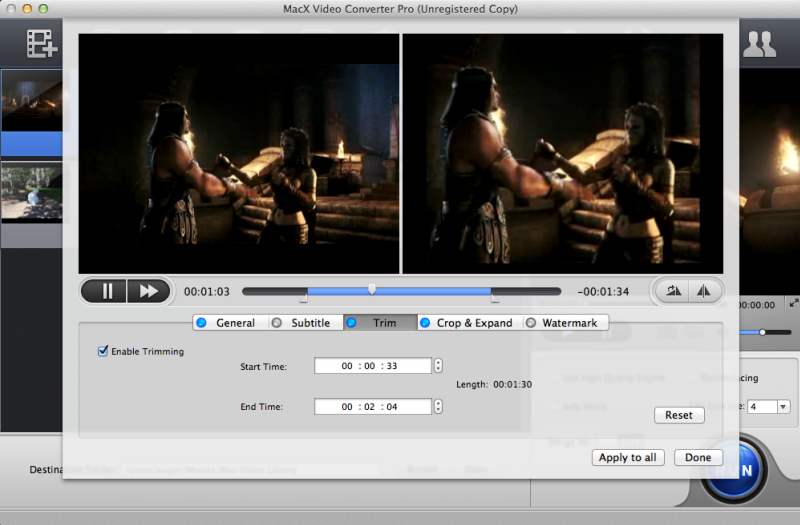The height and width of the screenshot is (525, 800).
Task: Select the second video thumbnail in the list
Action: click(x=32, y=192)
